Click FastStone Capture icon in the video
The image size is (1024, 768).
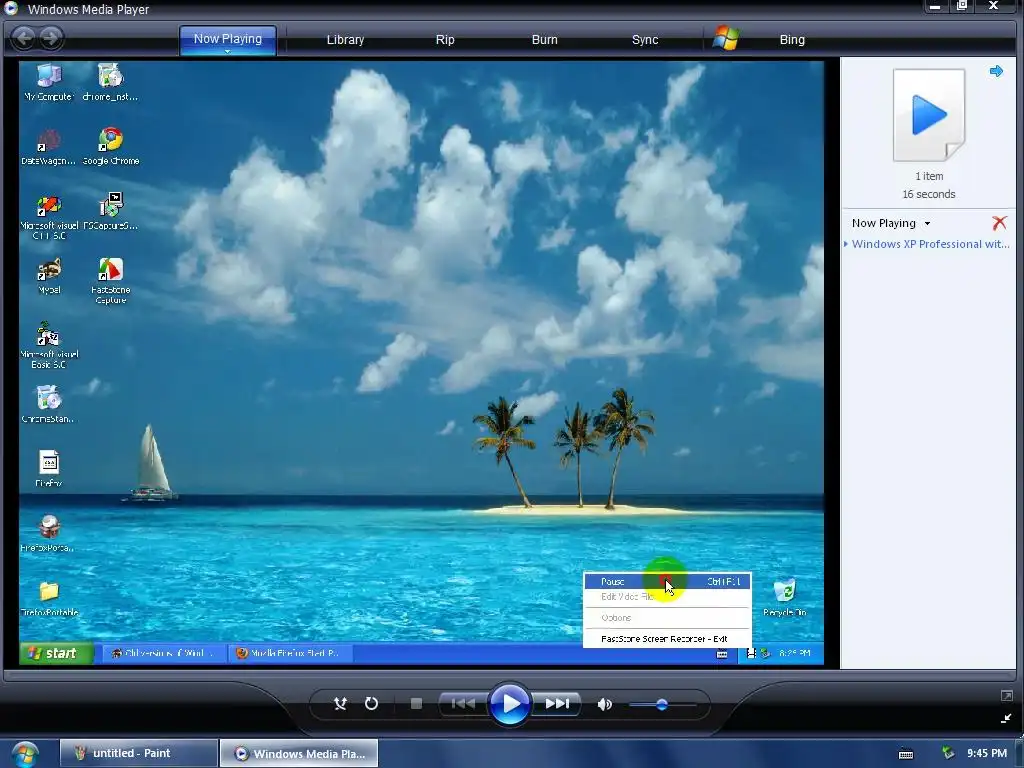click(110, 281)
